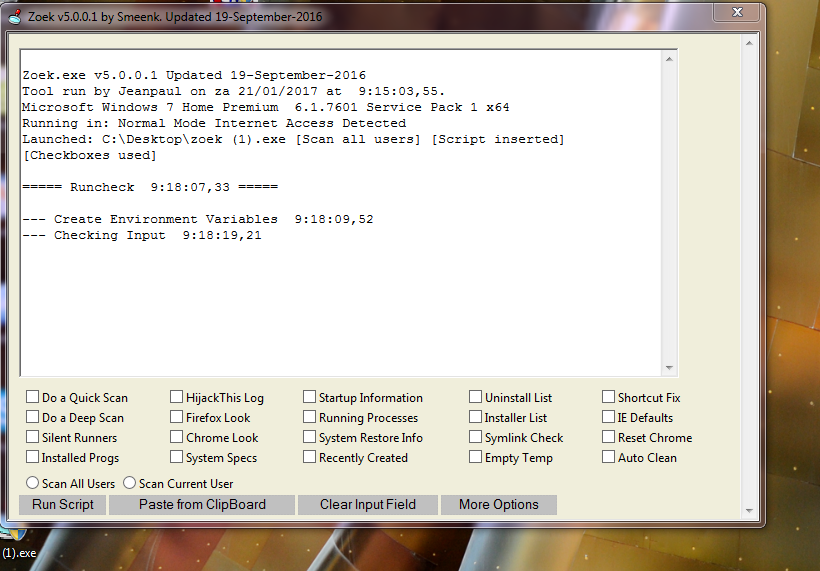Click inside the script log text area
Image resolution: width=820 pixels, height=571 pixels.
(341, 213)
